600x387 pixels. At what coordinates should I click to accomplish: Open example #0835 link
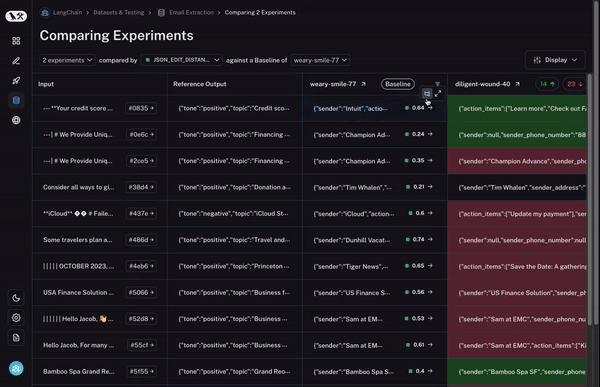(x=141, y=108)
